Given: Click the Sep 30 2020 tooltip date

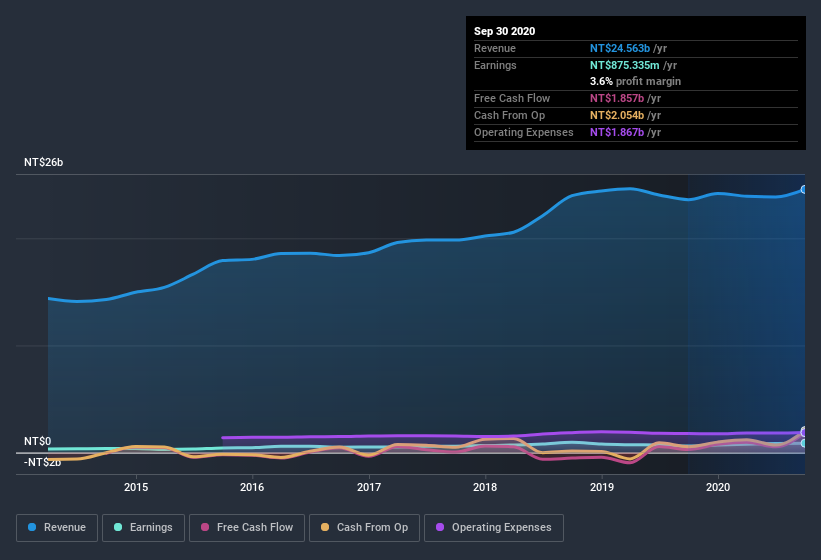Looking at the screenshot, I should point(505,31).
